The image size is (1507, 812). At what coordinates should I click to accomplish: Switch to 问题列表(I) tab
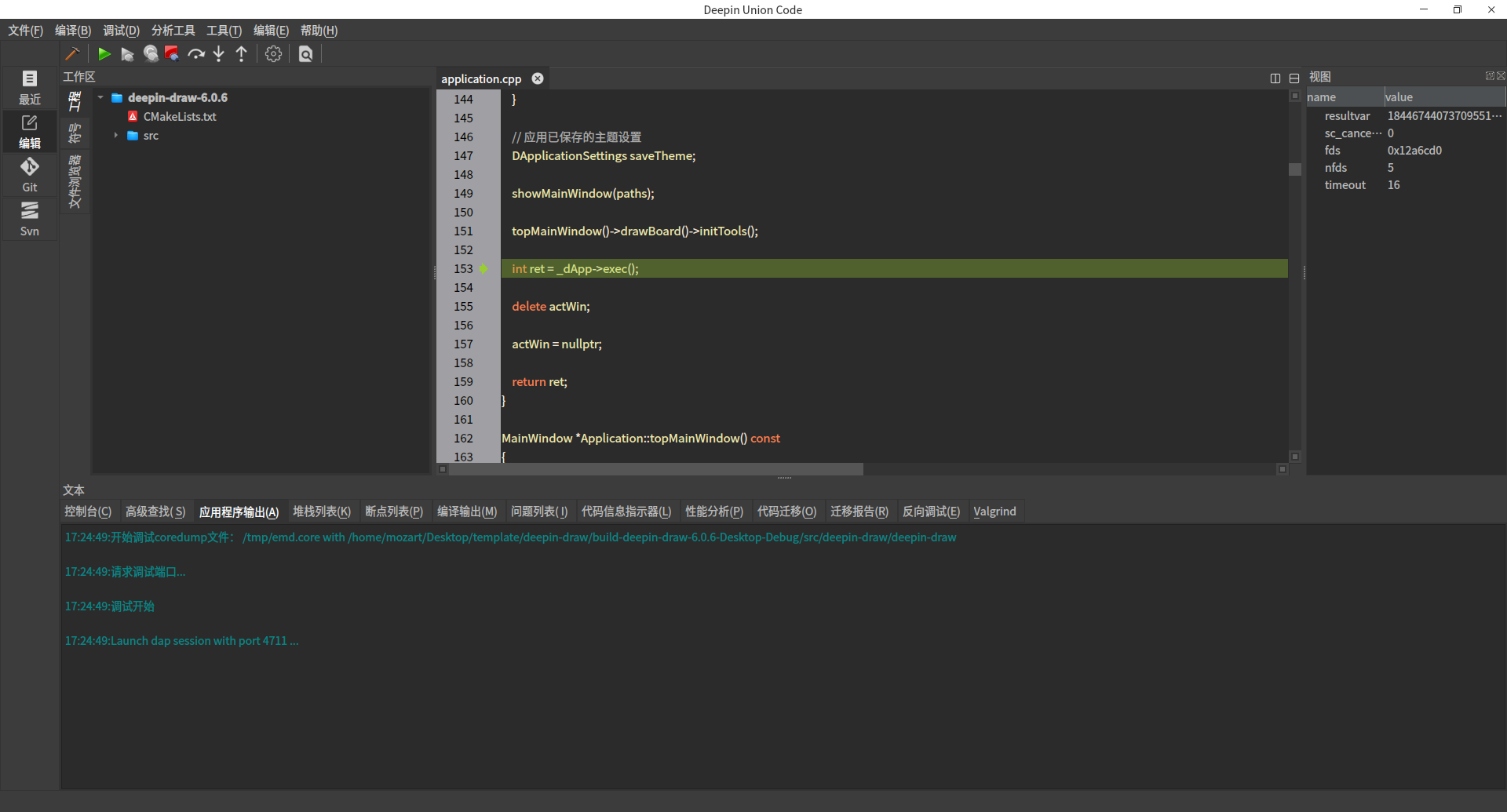click(539, 512)
